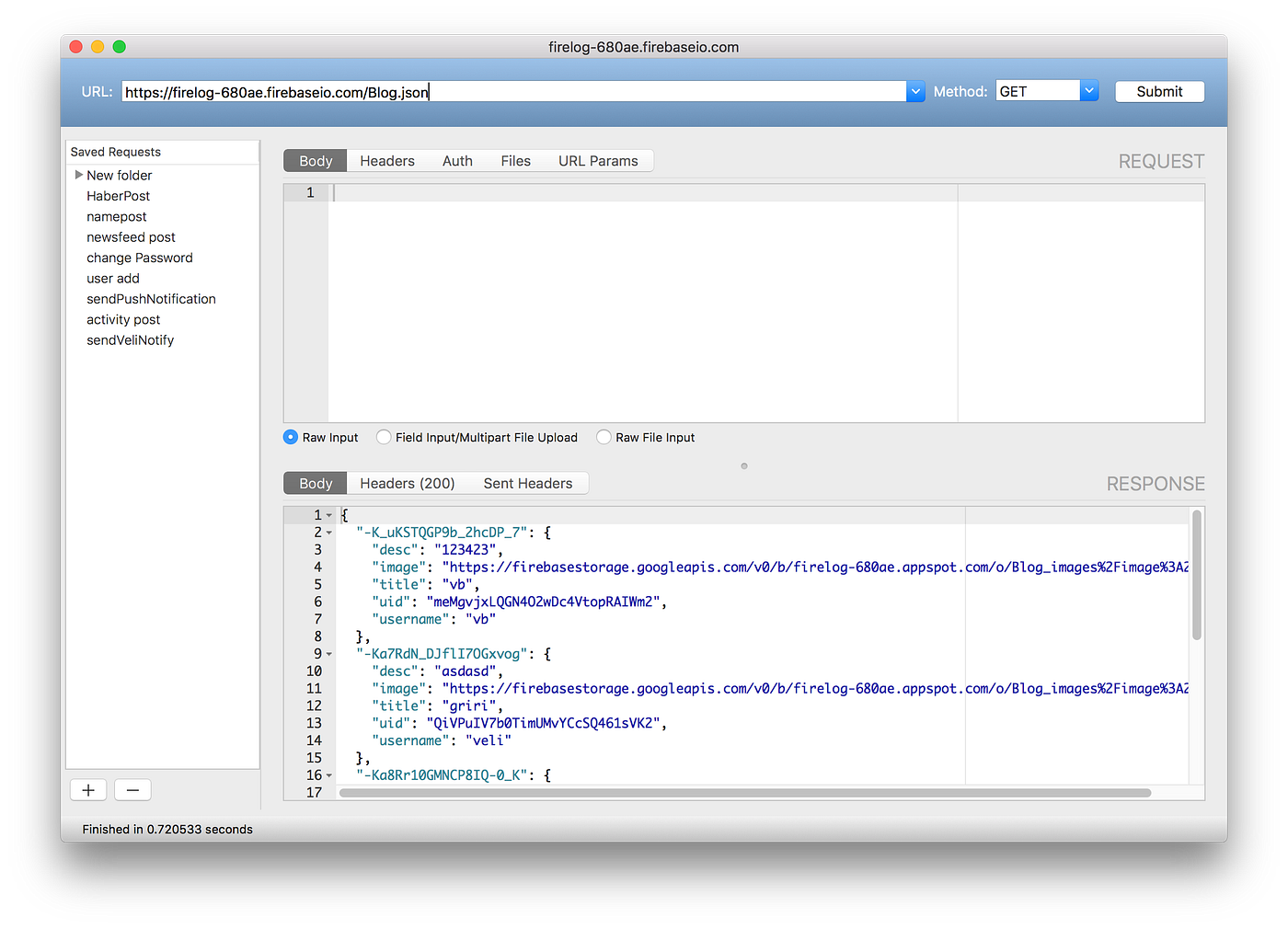Click the "asdasd" desc value
This screenshot has height=929, width=1288.
[465, 671]
